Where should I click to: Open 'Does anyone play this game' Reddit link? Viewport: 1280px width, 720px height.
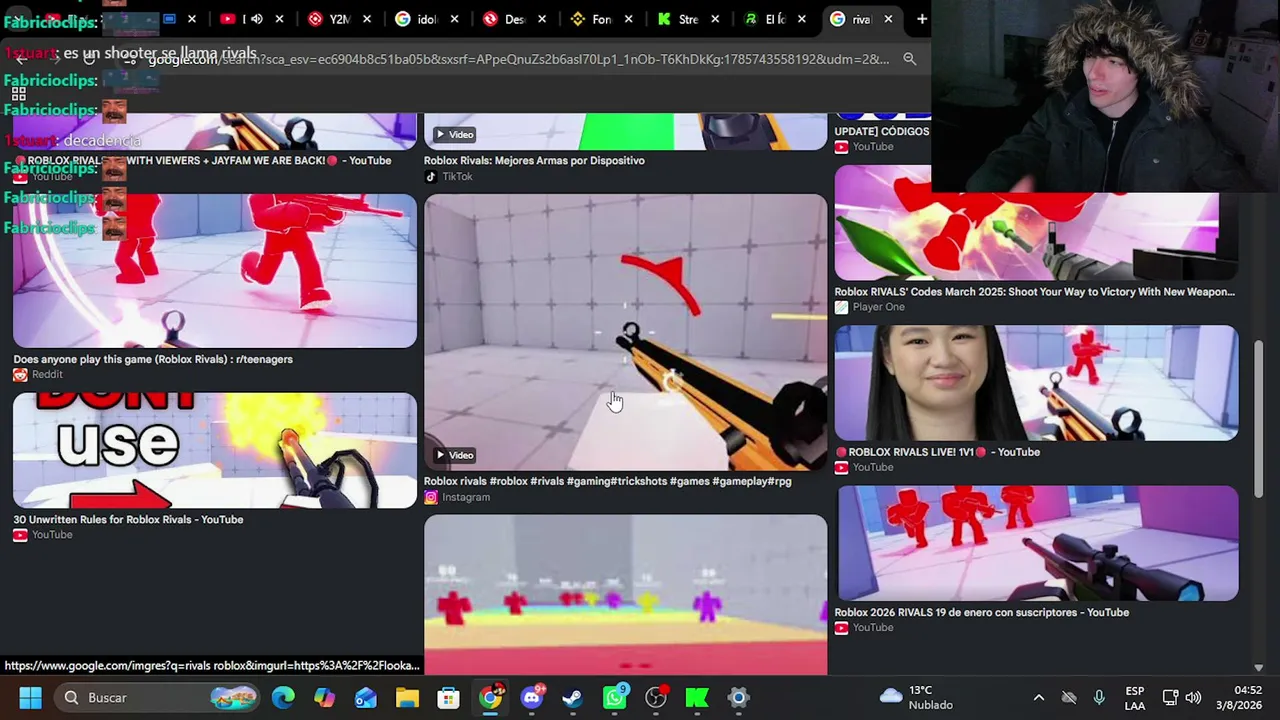[x=153, y=359]
